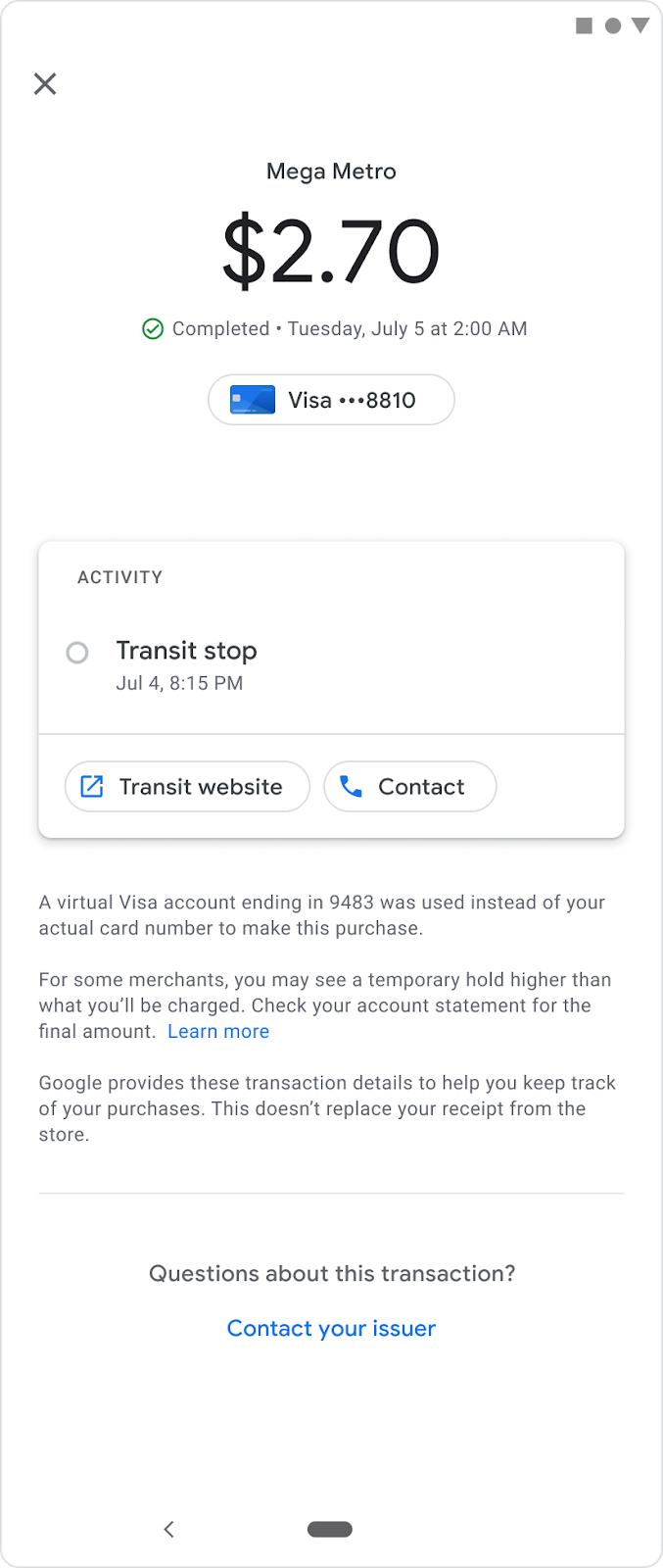Screen dimensions: 663x1568
Task: Tap the blue Visa card thumbnail
Action: pyautogui.click(x=253, y=400)
